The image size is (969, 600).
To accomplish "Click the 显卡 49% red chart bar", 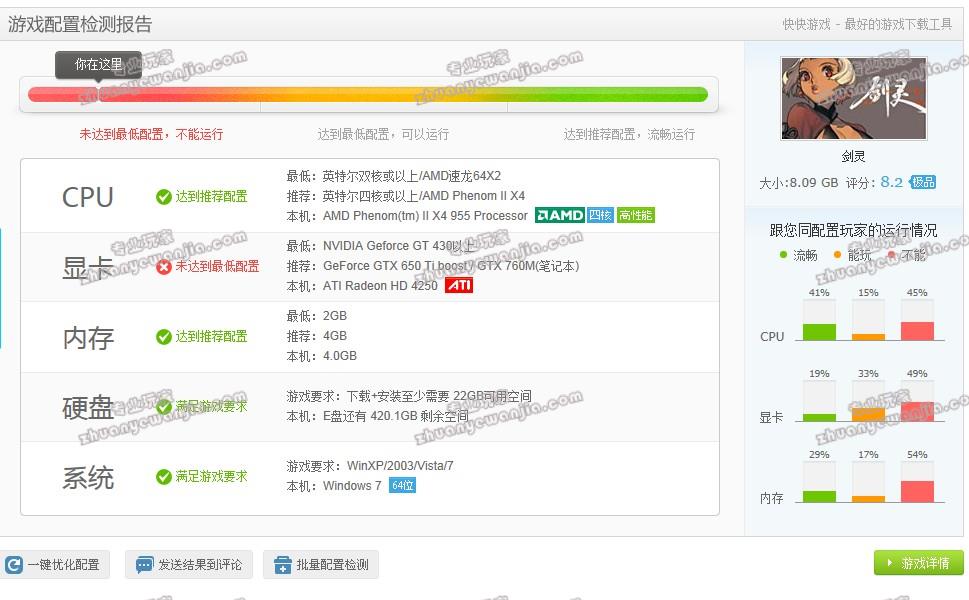I will point(917,412).
